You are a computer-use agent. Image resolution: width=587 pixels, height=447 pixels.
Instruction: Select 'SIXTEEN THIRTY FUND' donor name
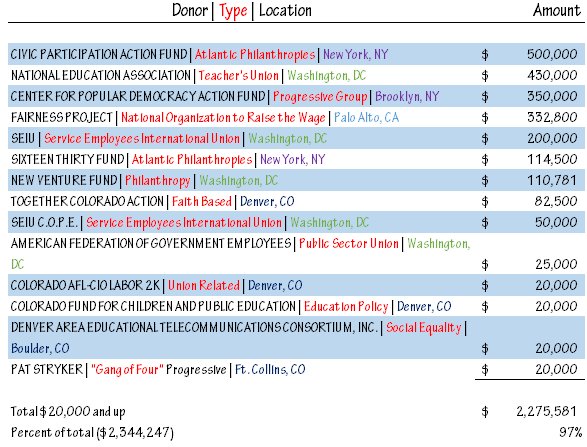pos(67,159)
